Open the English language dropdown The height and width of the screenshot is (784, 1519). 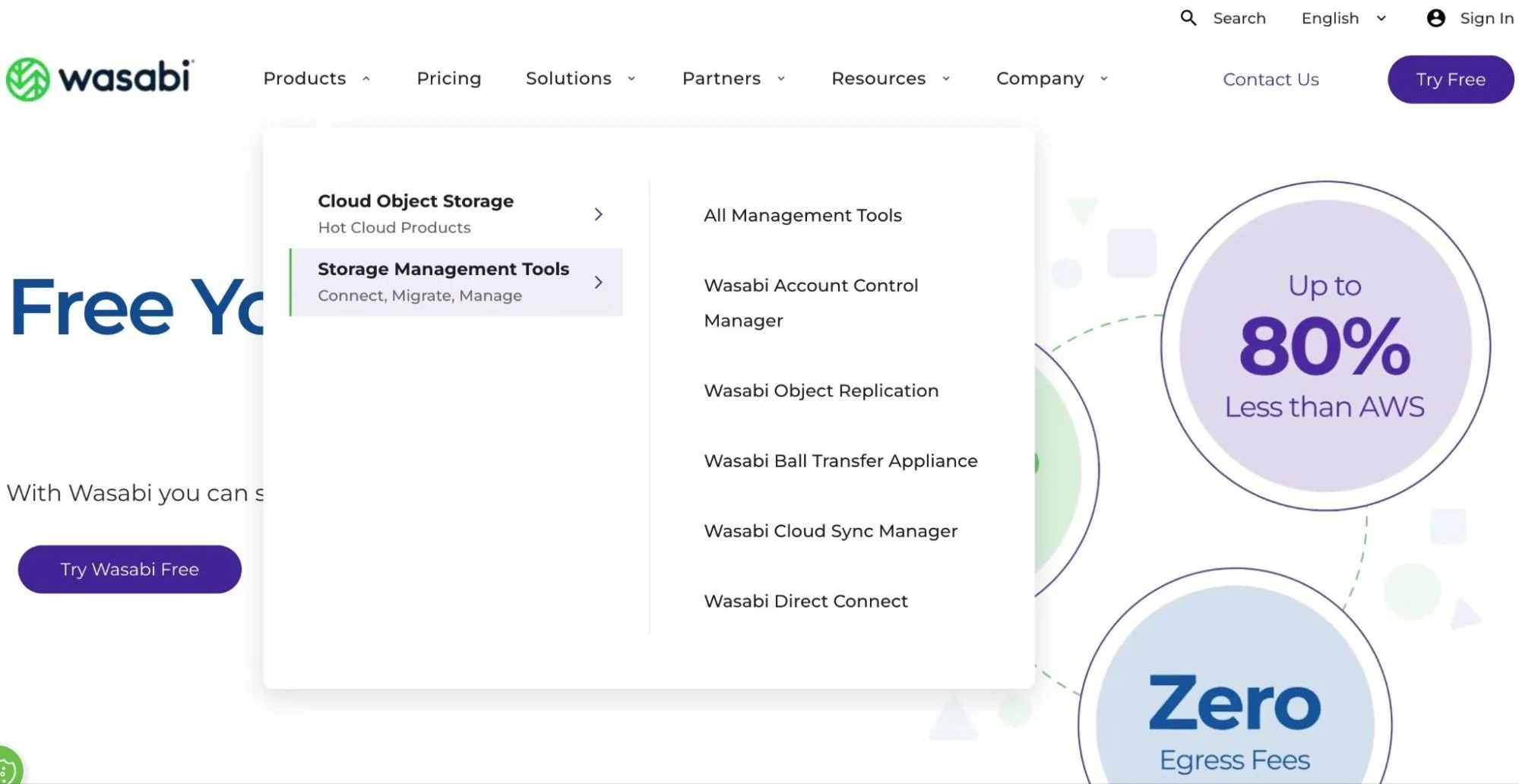click(1344, 18)
